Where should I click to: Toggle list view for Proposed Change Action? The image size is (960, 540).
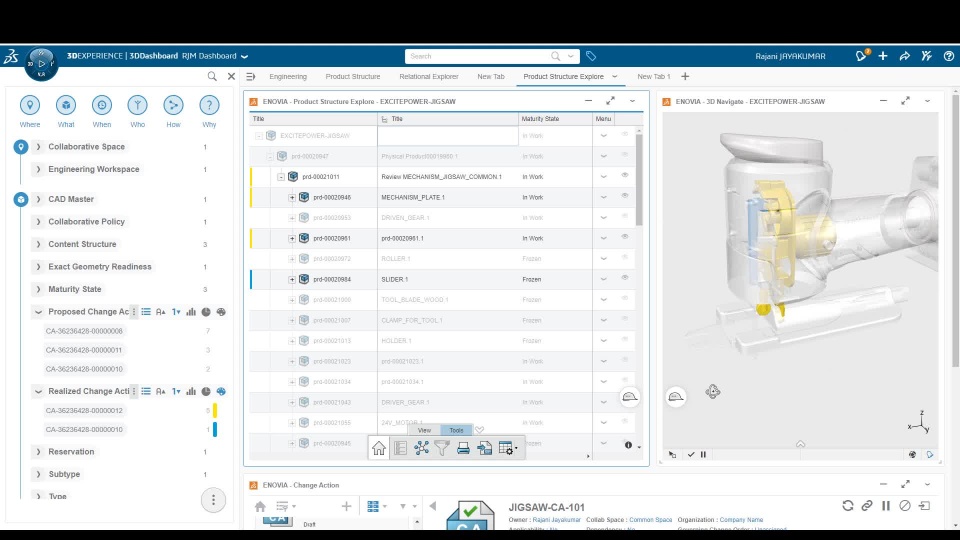coord(146,312)
